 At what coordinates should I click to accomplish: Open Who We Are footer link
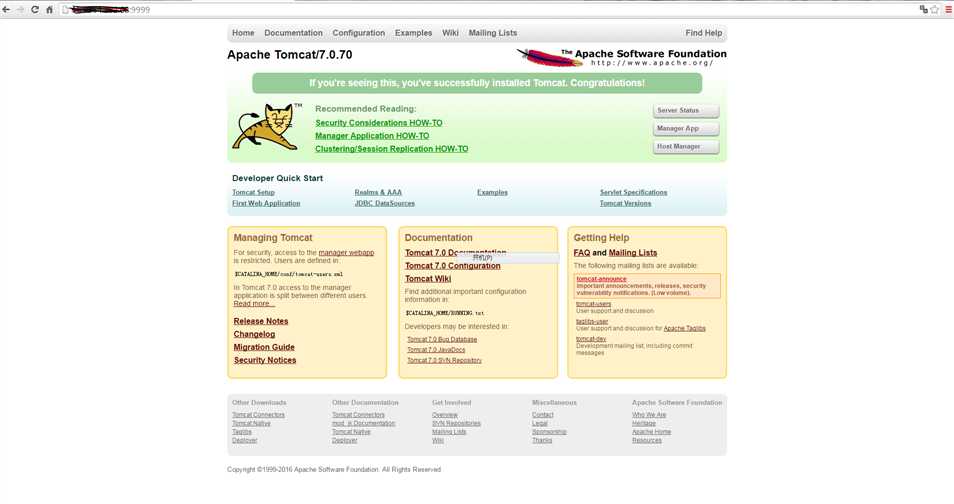649,415
